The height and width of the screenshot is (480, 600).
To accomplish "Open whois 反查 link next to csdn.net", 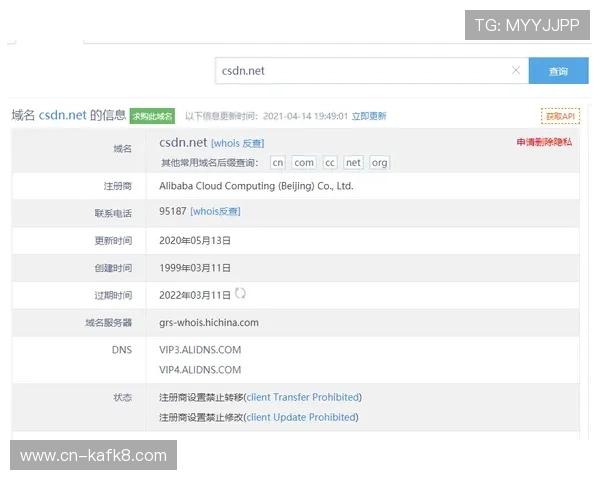I will click(x=238, y=143).
